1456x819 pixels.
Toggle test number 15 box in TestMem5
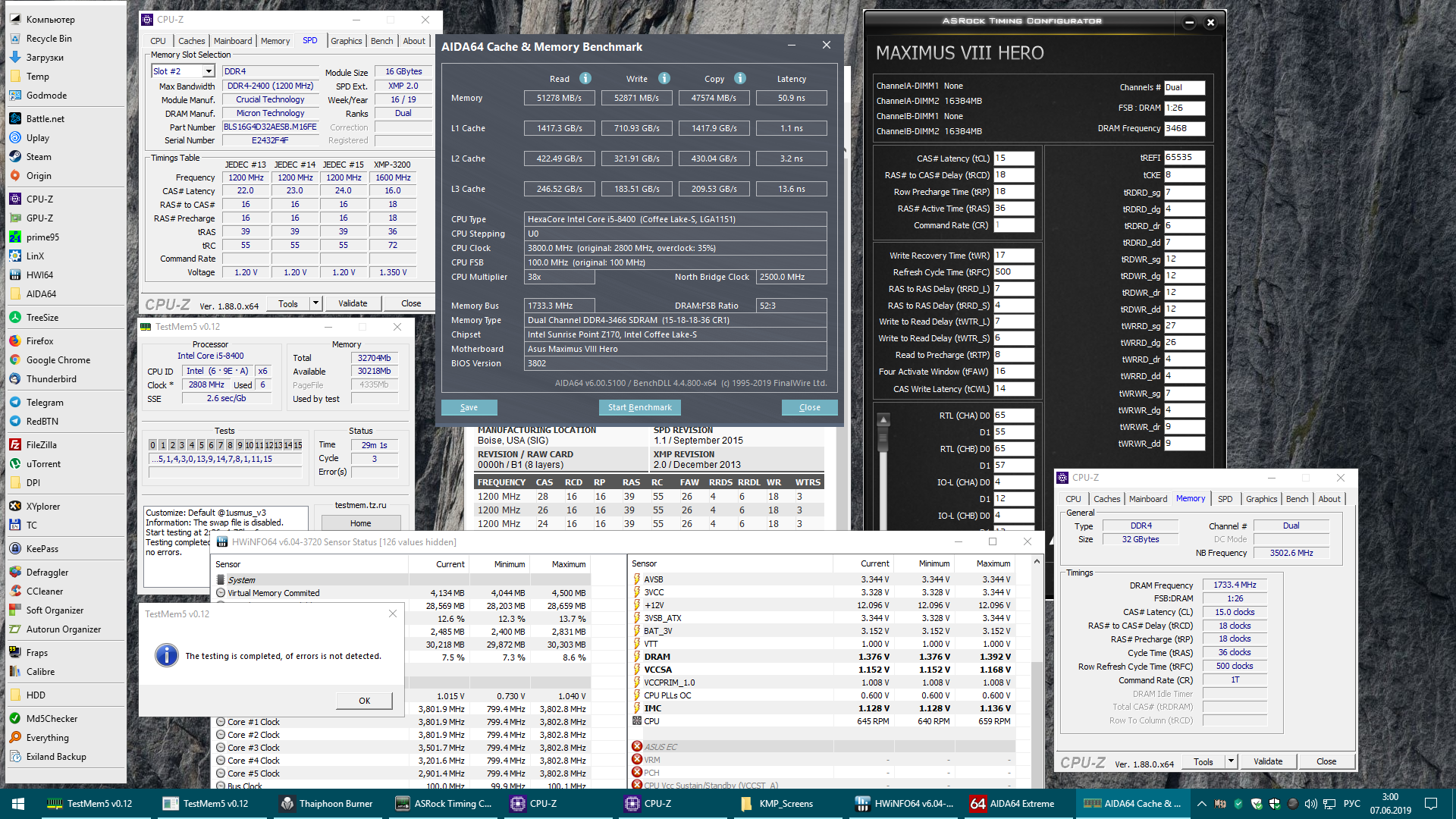click(298, 445)
